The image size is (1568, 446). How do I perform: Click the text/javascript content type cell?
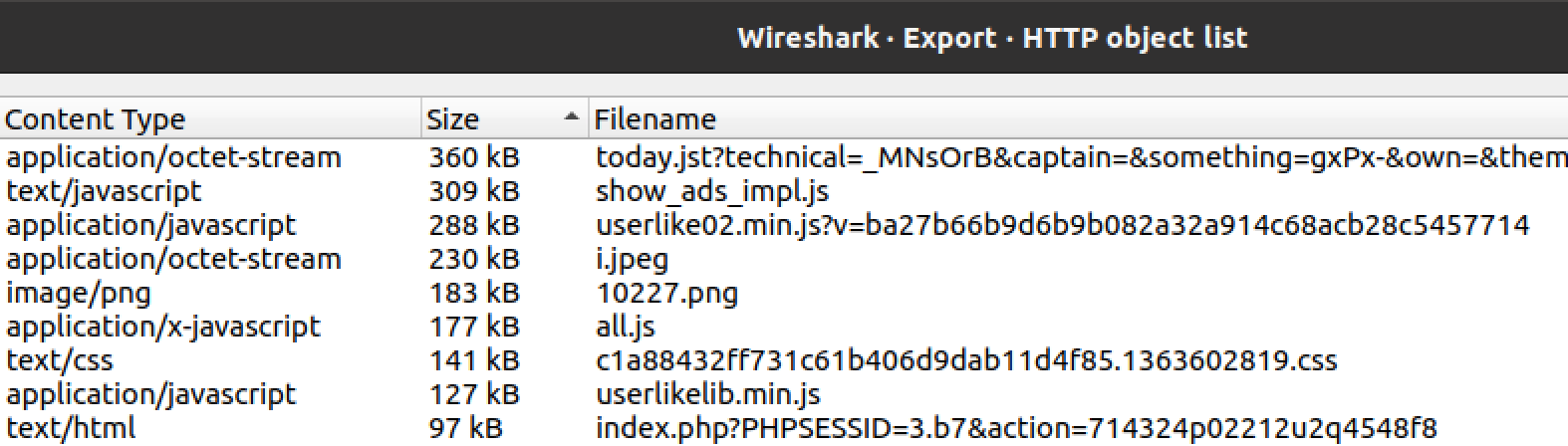(104, 191)
